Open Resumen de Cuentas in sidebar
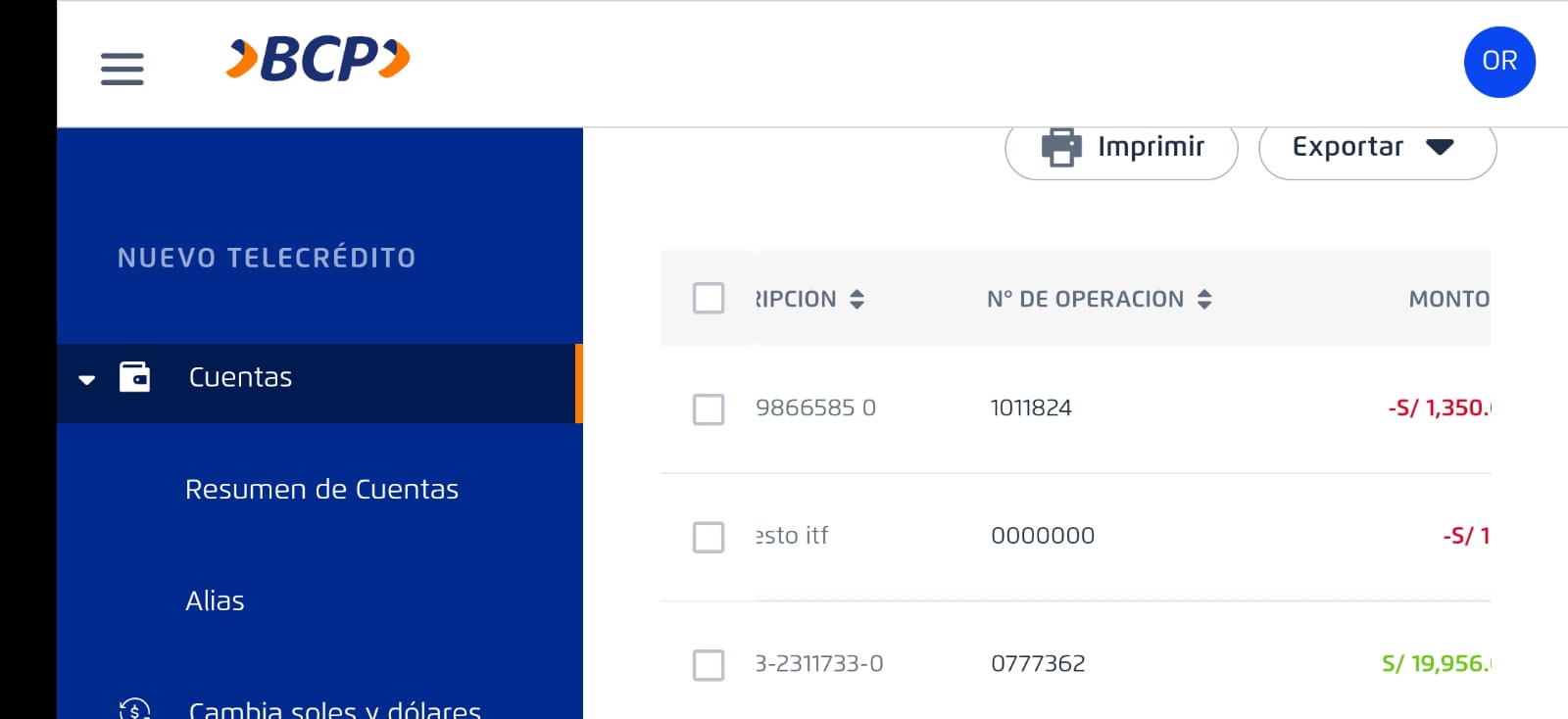1568x719 pixels. (x=321, y=490)
